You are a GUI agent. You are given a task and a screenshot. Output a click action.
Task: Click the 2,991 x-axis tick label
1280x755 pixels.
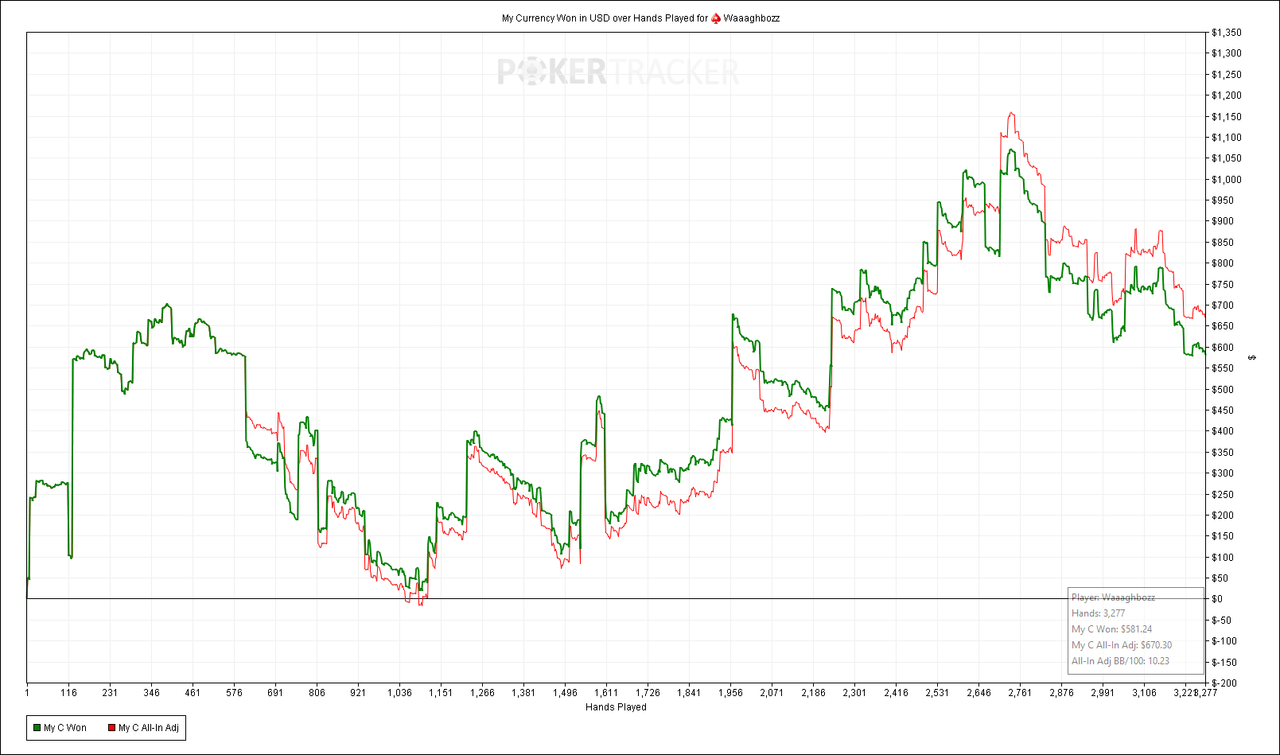1104,692
